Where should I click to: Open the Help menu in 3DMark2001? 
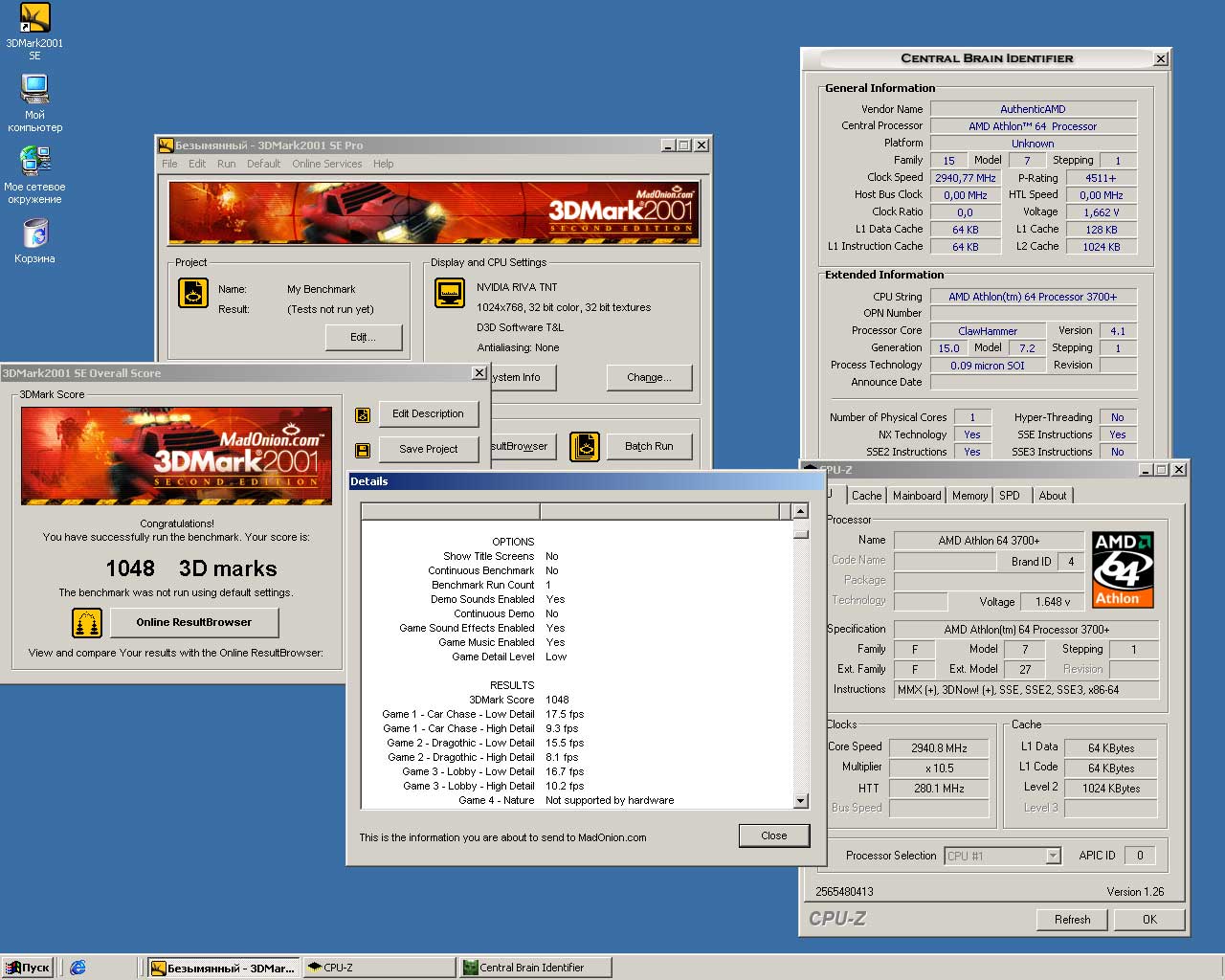point(383,164)
